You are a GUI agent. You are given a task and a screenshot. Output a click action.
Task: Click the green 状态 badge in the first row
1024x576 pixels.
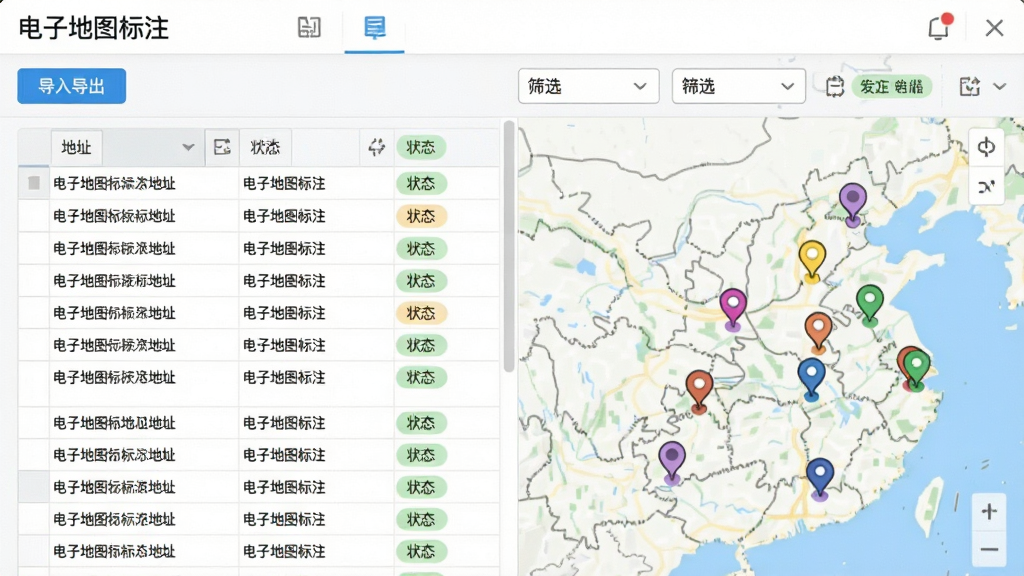[x=421, y=184]
